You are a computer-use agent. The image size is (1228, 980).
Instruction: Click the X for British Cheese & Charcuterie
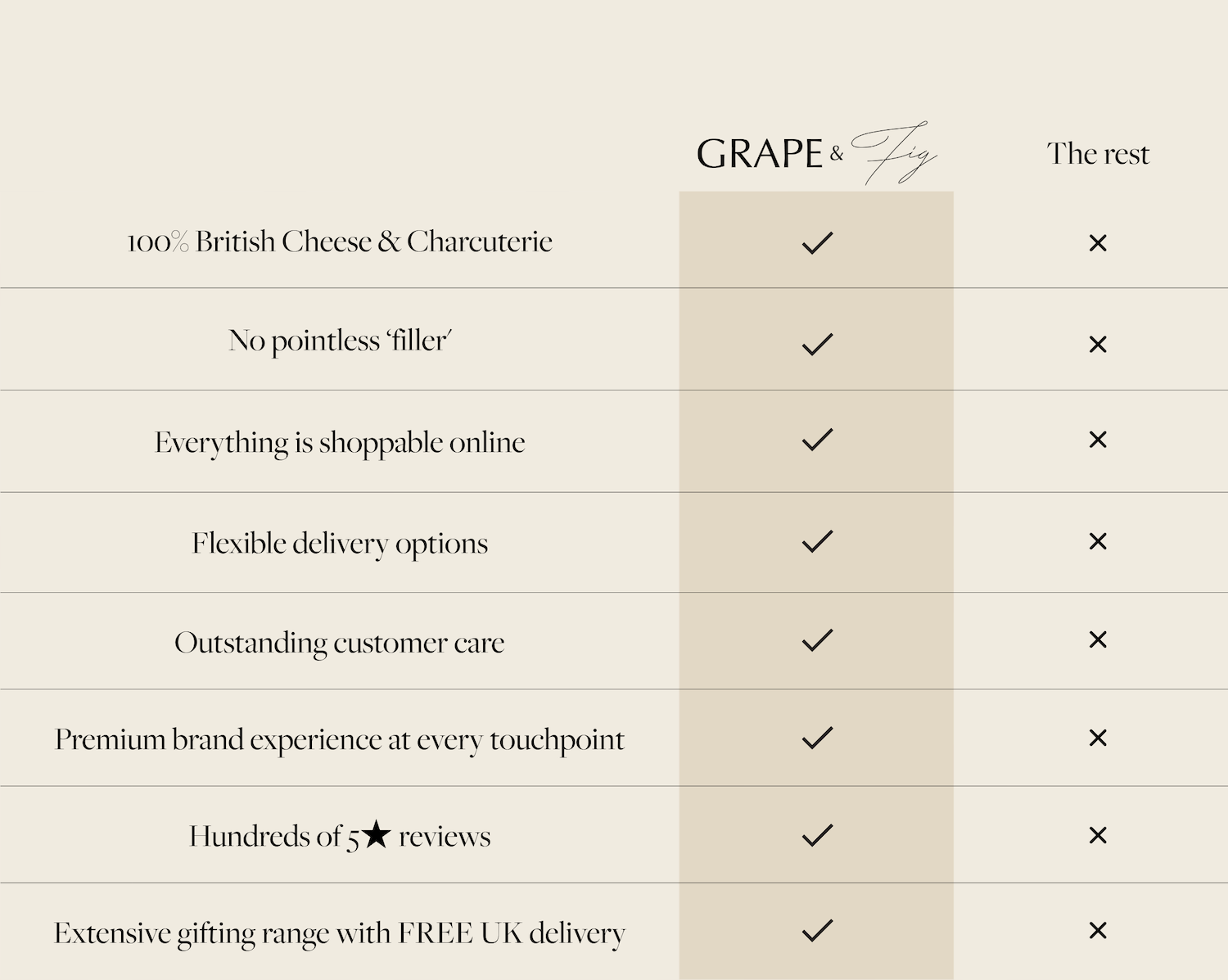tap(1098, 243)
